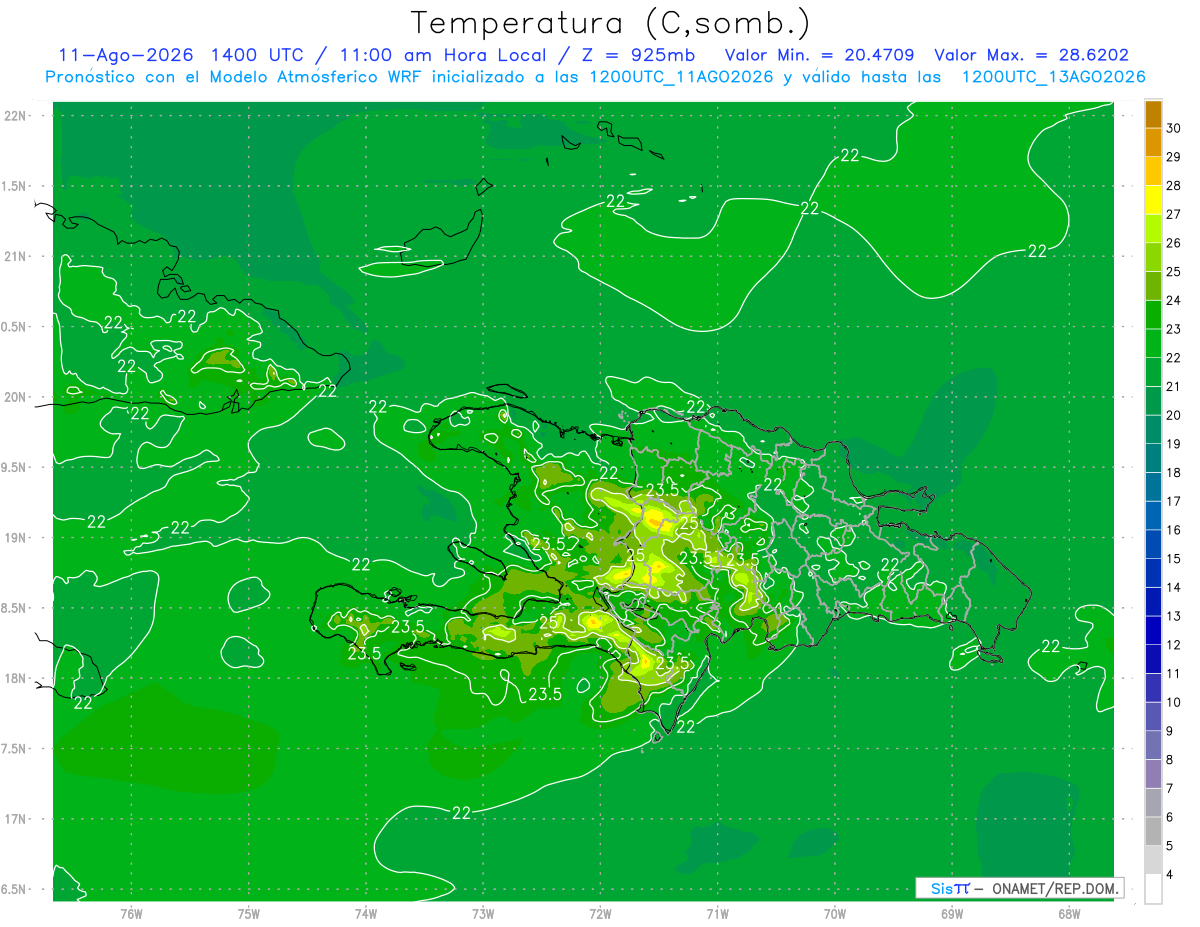Screen dimensions: 1200x927
Task: Click the color bar label '10'
Action: (1174, 702)
